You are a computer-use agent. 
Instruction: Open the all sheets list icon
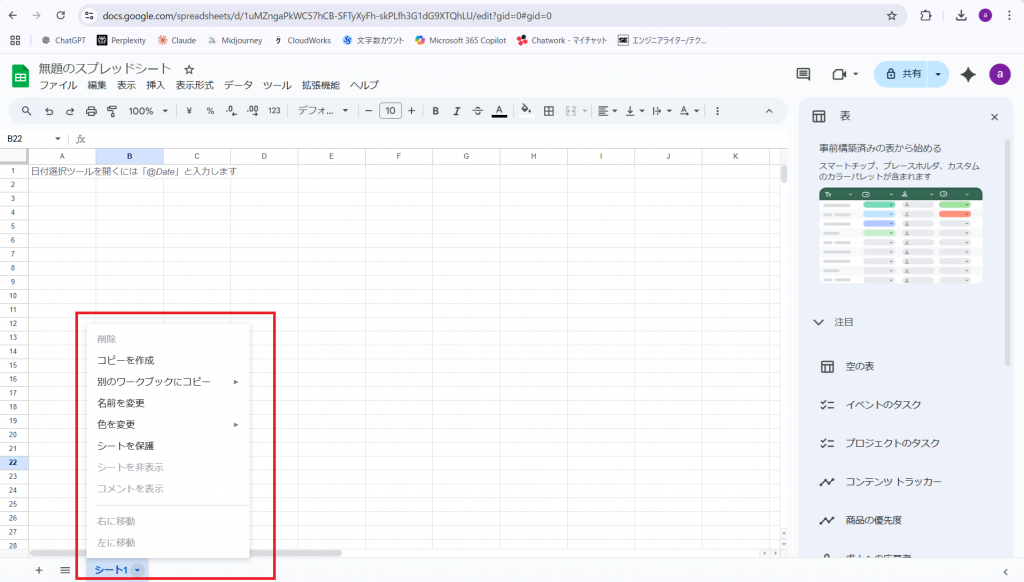pos(64,570)
